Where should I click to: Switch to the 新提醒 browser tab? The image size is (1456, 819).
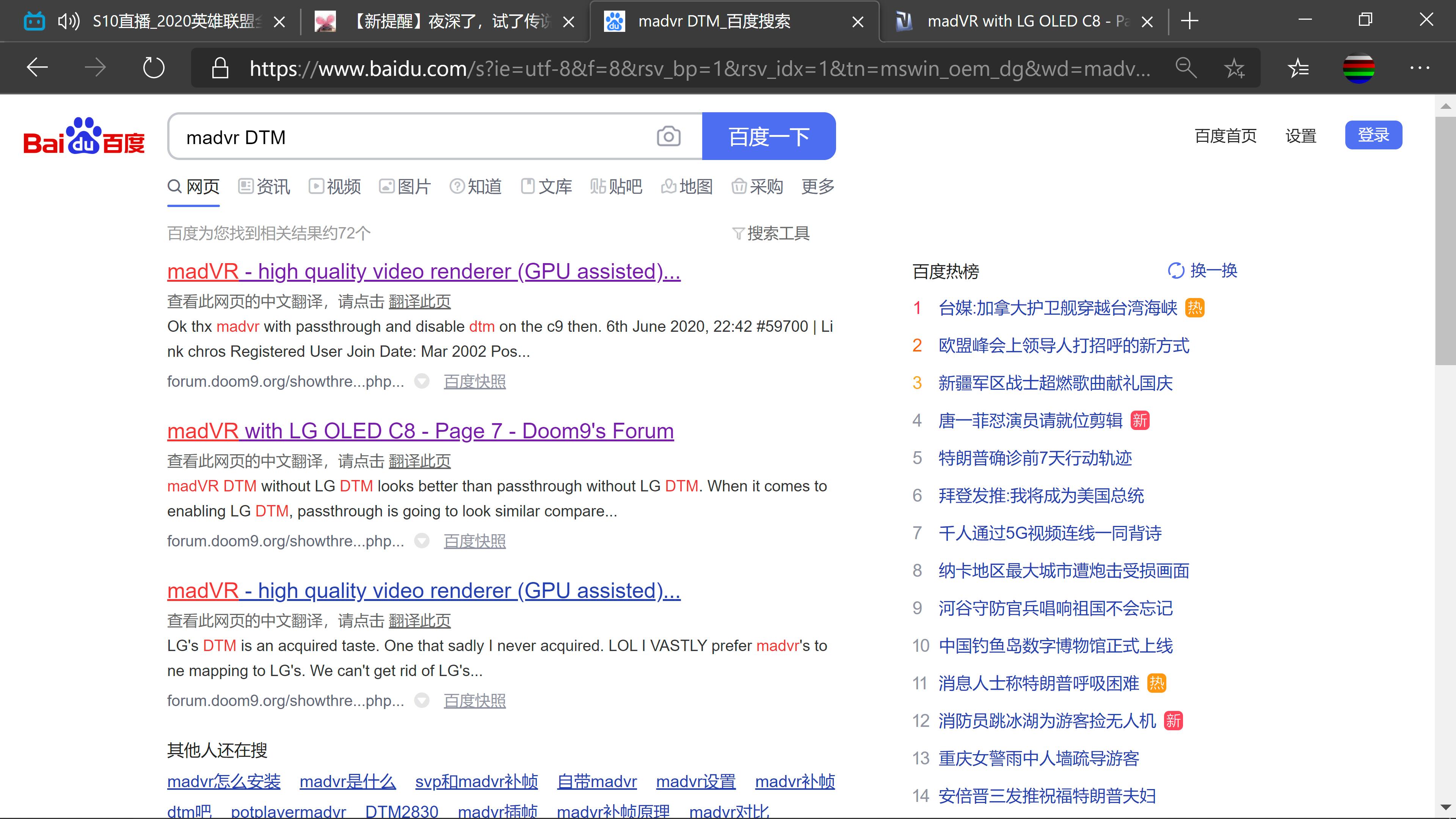447,22
